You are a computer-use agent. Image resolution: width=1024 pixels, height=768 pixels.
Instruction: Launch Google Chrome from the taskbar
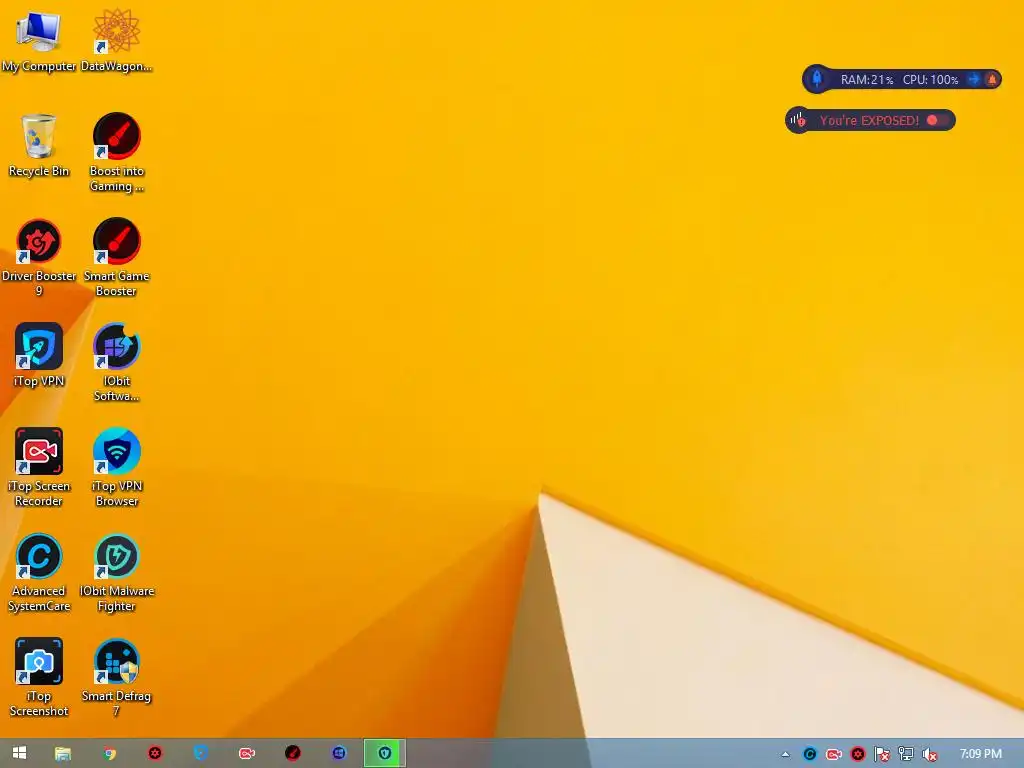click(x=109, y=754)
